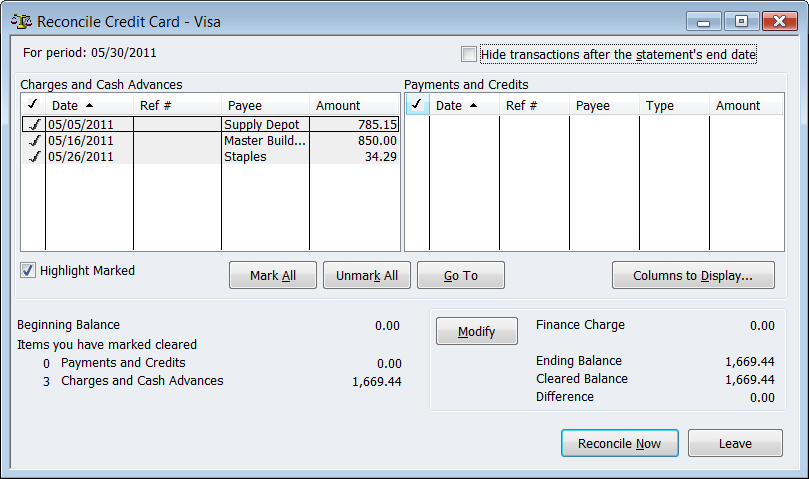Unmark the Staples charge checkmark

[x=33, y=157]
